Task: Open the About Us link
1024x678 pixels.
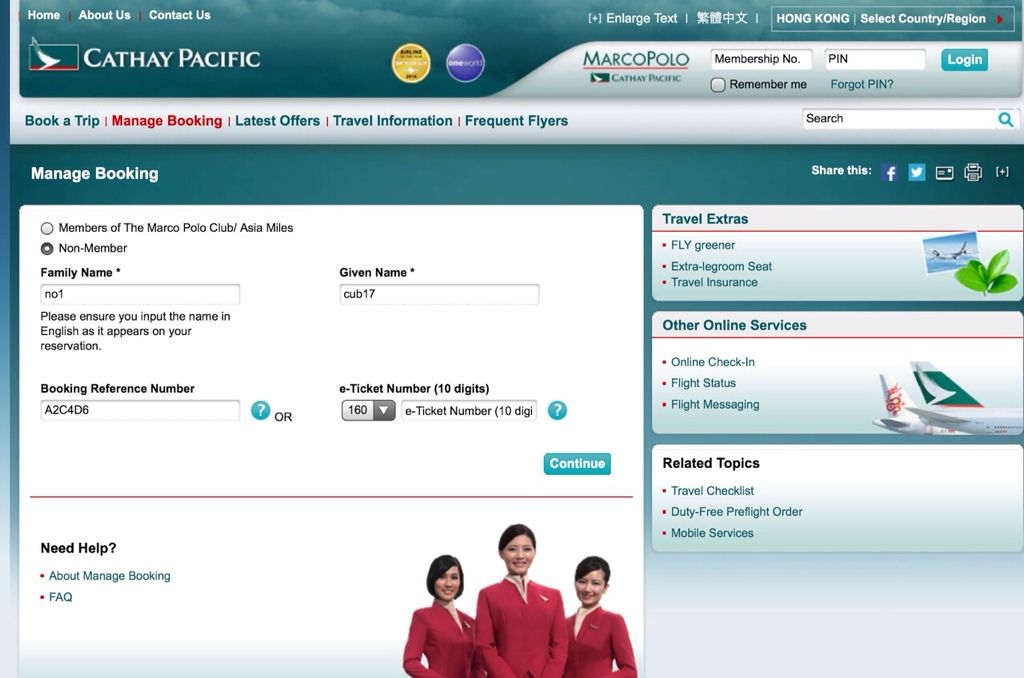Action: click(x=104, y=15)
